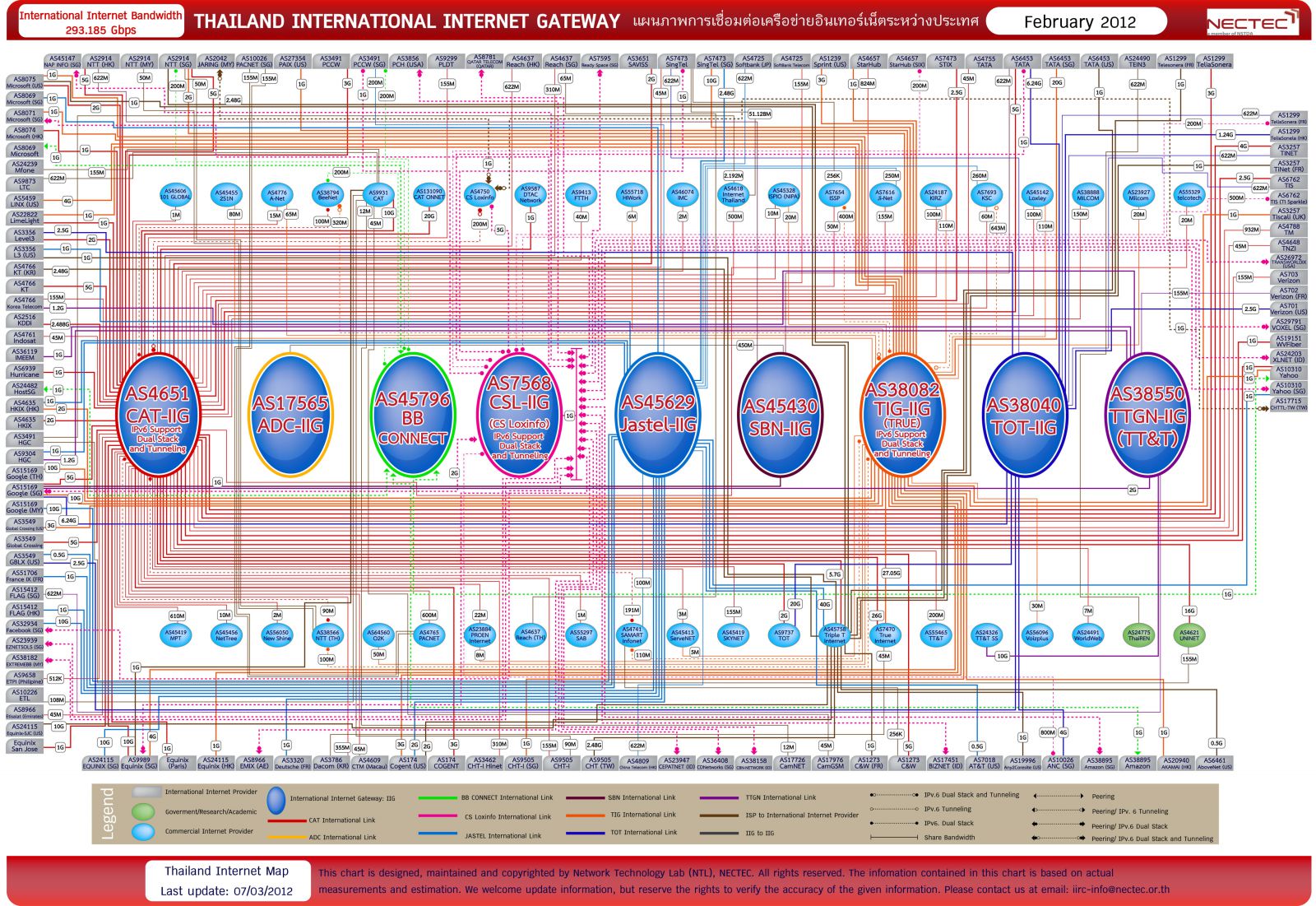The image size is (1316, 906).
Task: Select the AS4776 A-Net ISP node
Action: coord(277,195)
